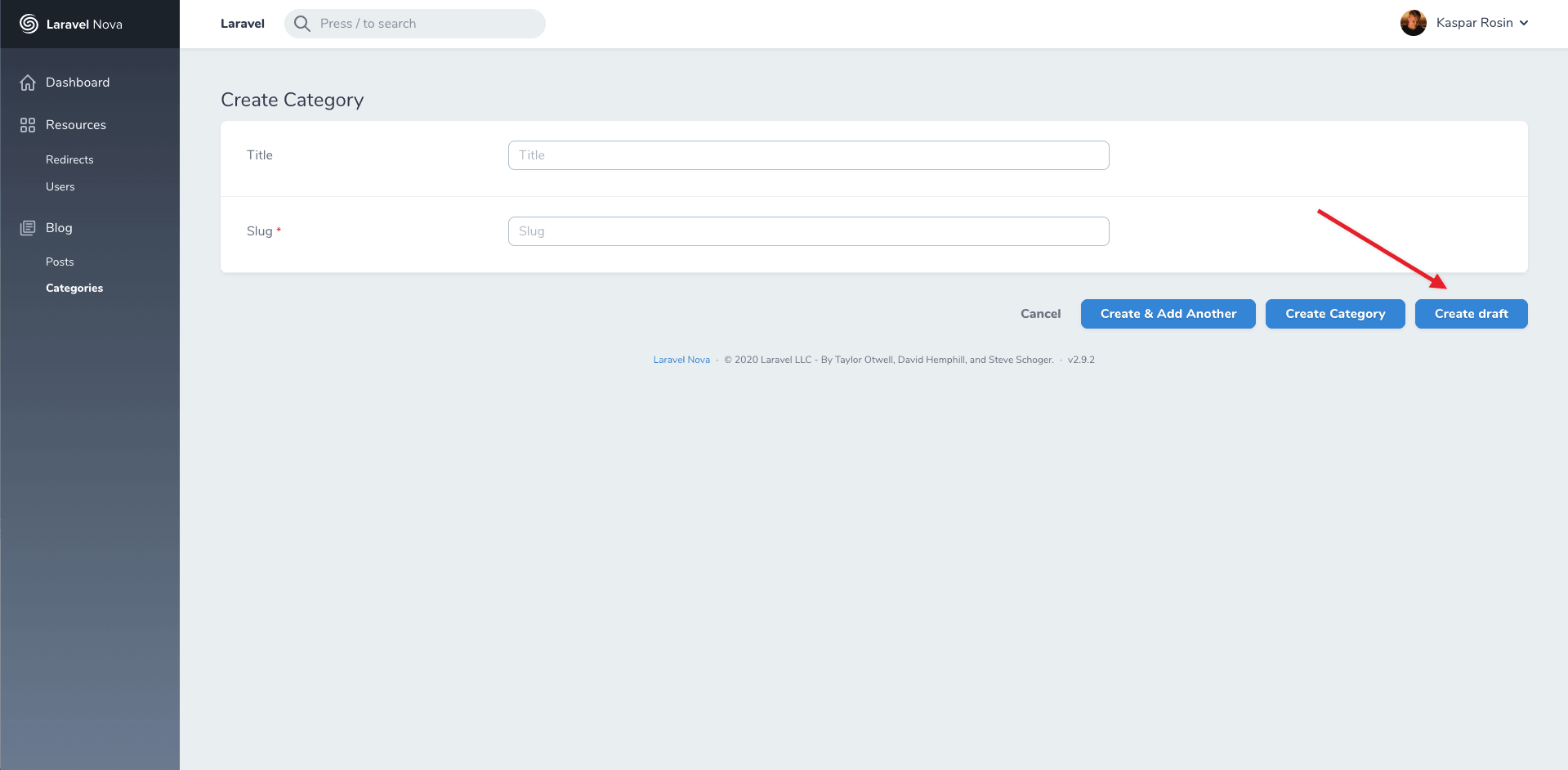The width and height of the screenshot is (1568, 770).
Task: Open Posts under Blog
Action: tap(60, 262)
